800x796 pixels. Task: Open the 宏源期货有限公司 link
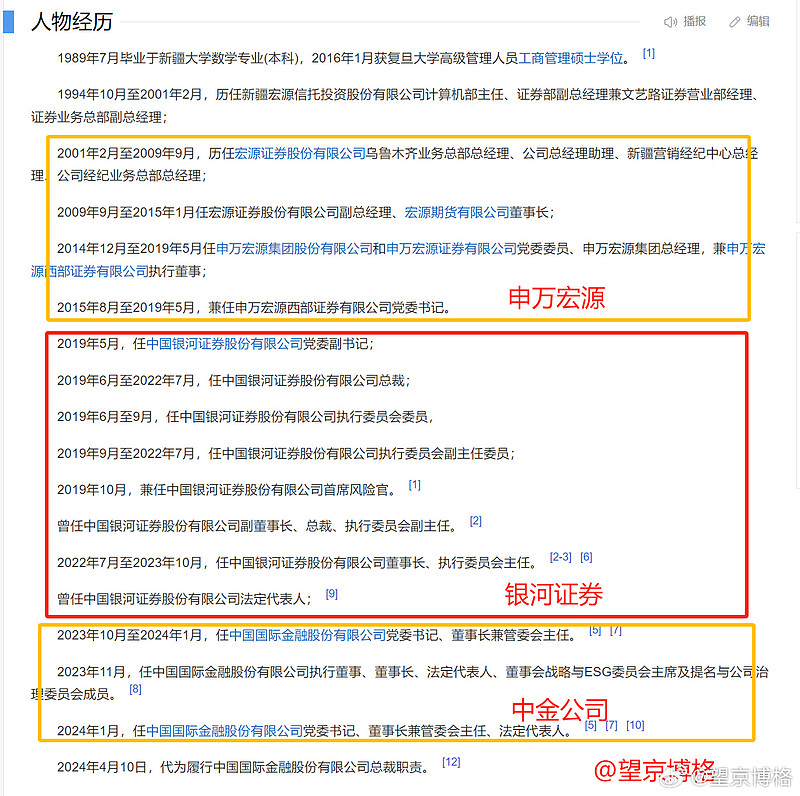pos(457,212)
